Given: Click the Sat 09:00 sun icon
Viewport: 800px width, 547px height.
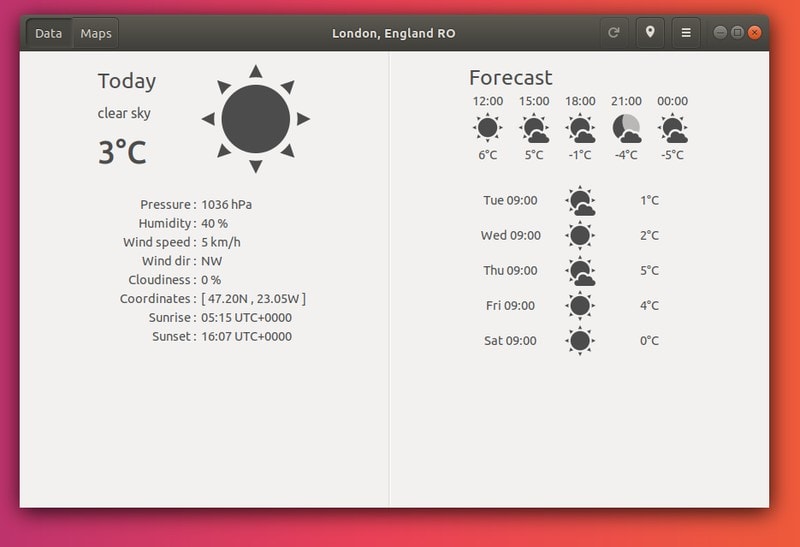Looking at the screenshot, I should pos(579,341).
